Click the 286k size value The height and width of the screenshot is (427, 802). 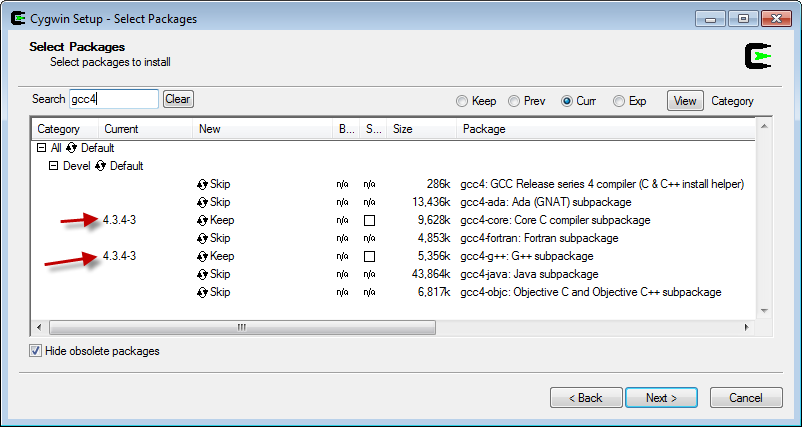tap(438, 184)
